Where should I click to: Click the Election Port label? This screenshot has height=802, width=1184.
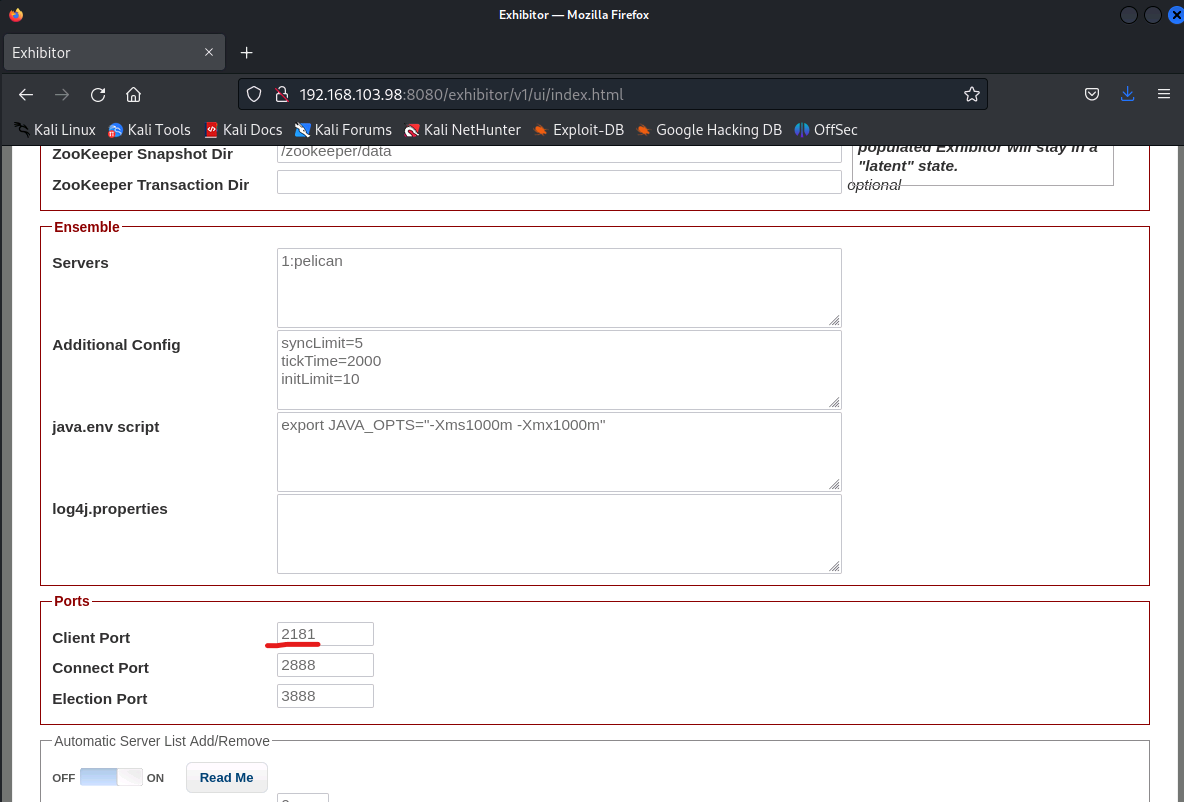click(100, 699)
